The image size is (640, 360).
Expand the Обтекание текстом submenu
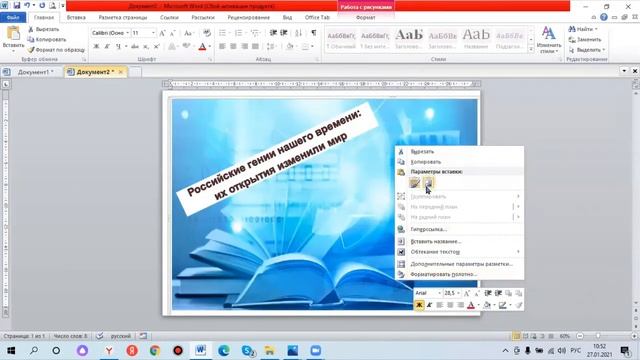[460, 252]
